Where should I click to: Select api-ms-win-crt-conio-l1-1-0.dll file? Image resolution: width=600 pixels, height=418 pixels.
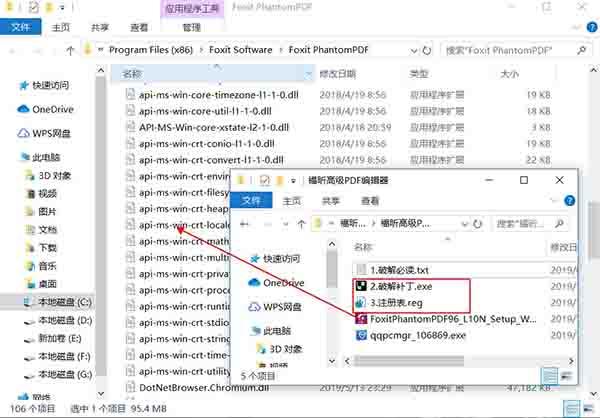[x=207, y=144]
